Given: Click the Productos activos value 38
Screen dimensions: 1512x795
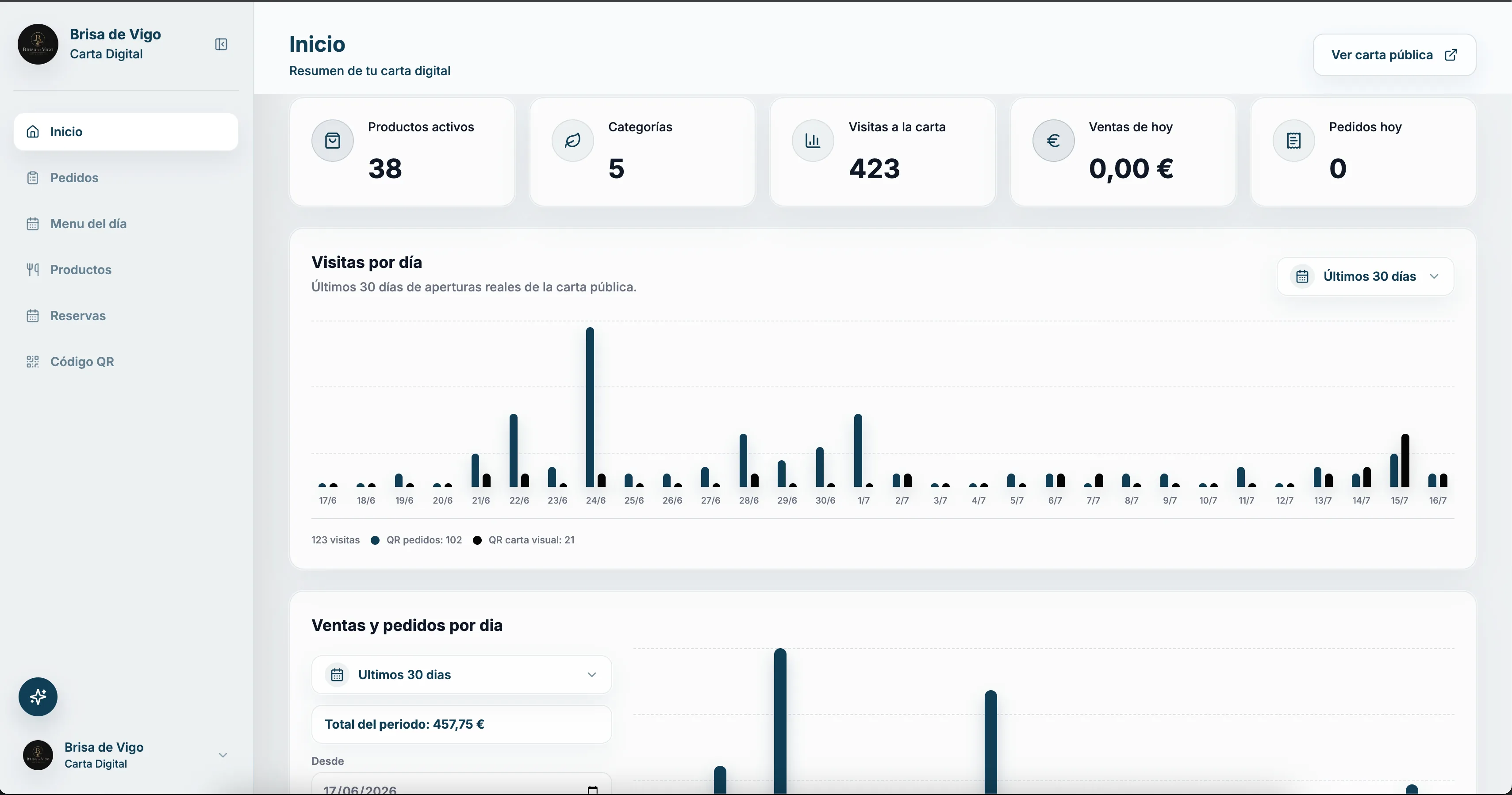Looking at the screenshot, I should click(385, 169).
